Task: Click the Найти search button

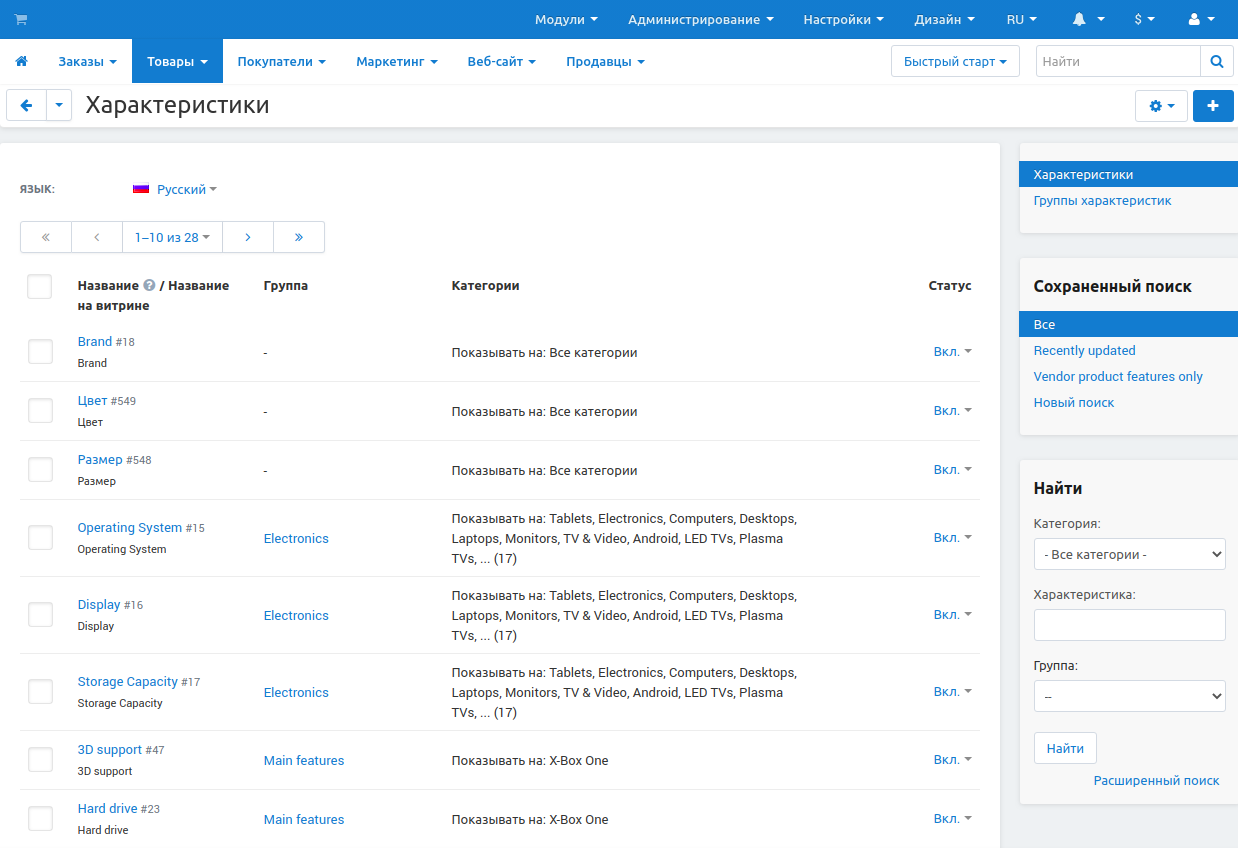Action: click(x=1065, y=748)
